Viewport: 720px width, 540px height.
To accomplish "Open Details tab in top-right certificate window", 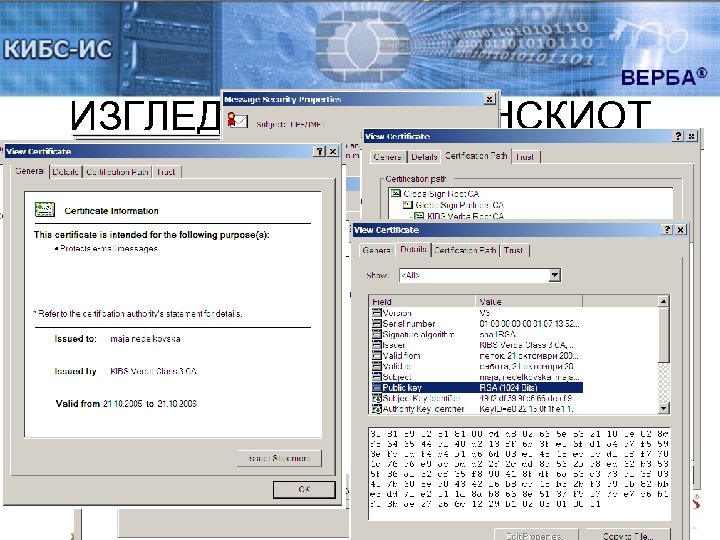I will click(x=424, y=157).
